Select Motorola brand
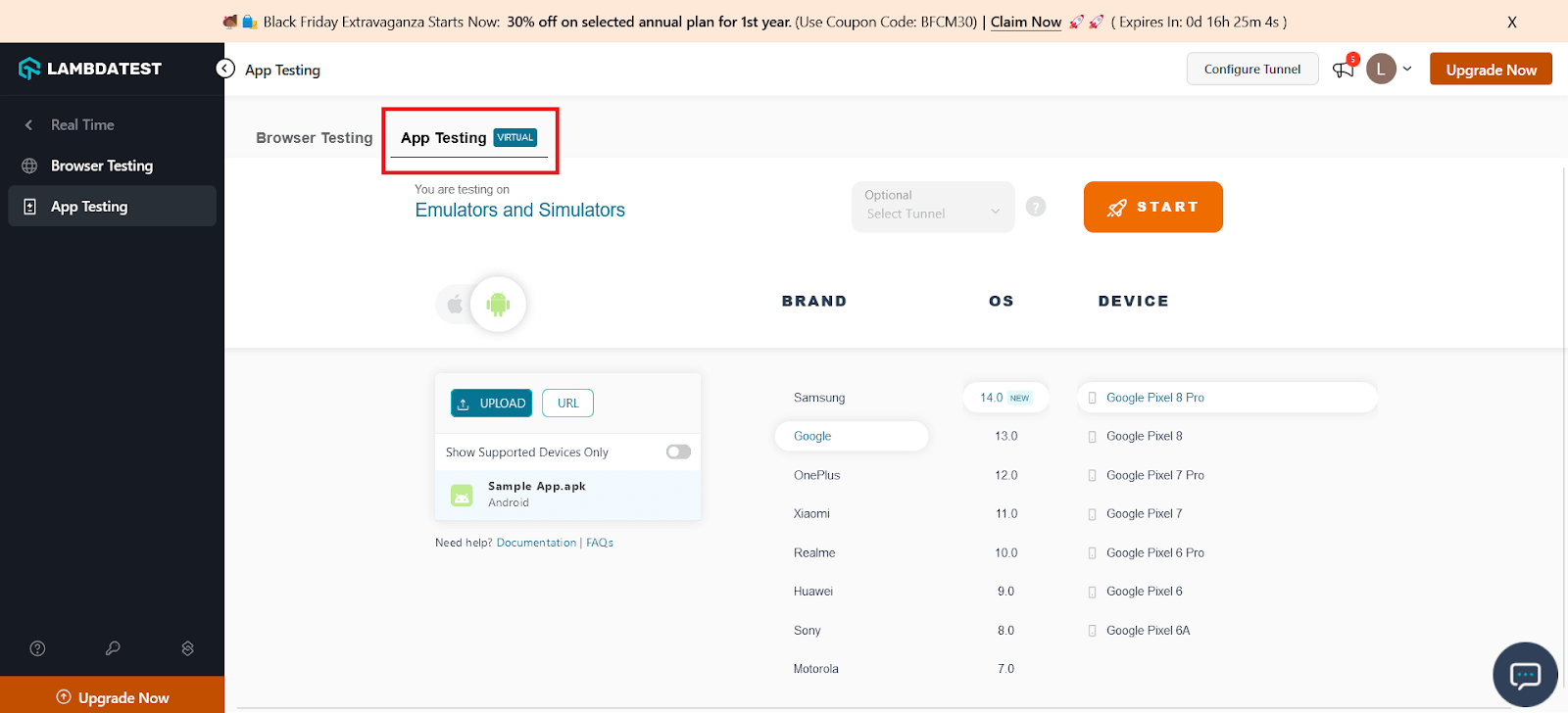1568x713 pixels. [816, 669]
